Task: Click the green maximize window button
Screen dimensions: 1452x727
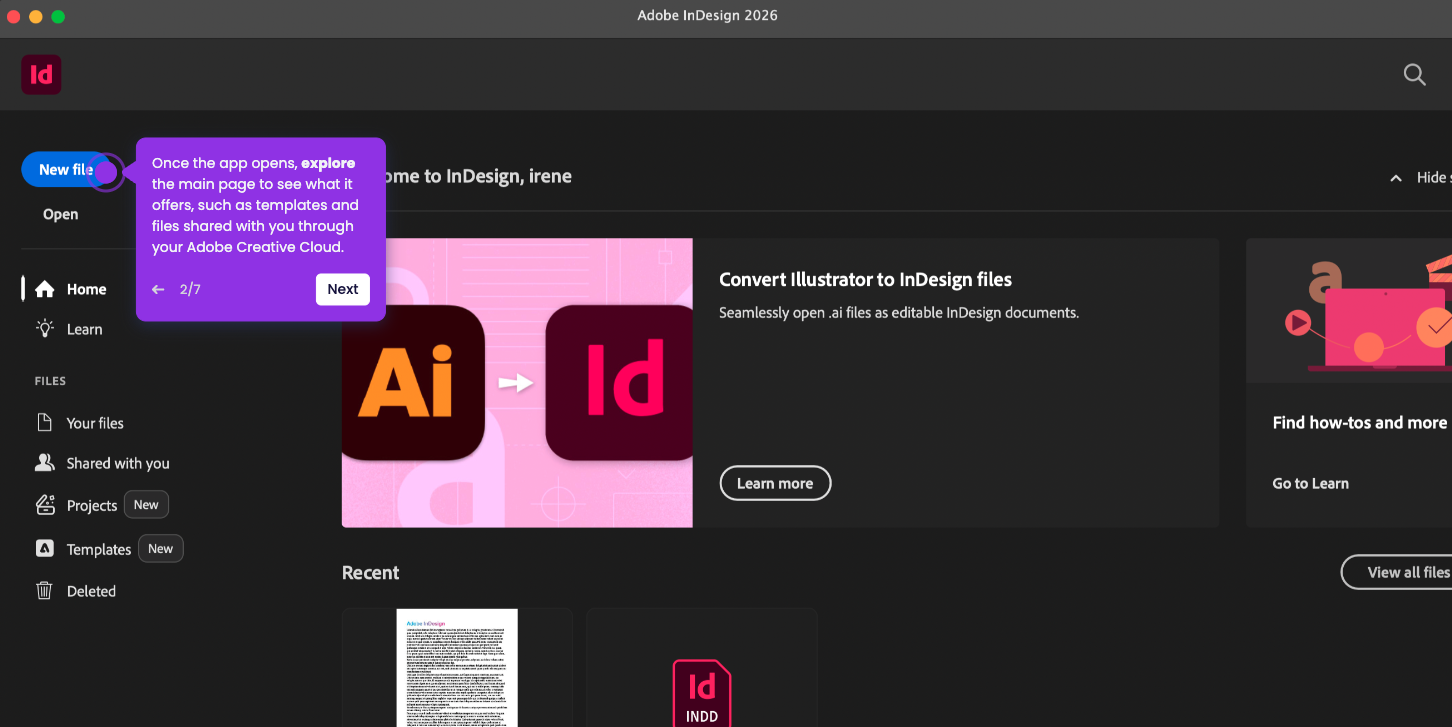Action: (58, 16)
